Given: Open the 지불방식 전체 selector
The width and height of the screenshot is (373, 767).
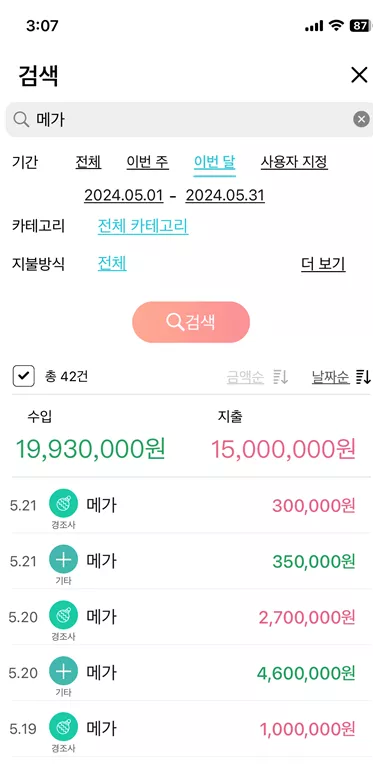Looking at the screenshot, I should tap(112, 264).
